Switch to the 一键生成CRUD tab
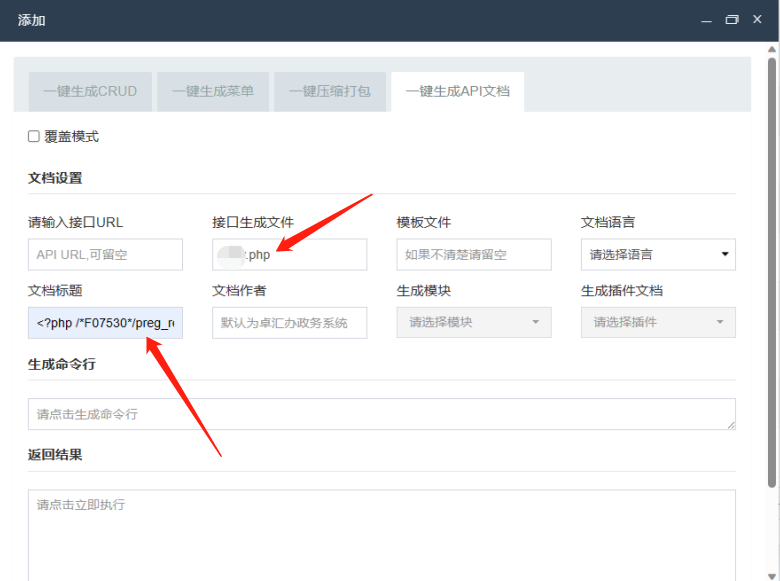Screen dimensions: 780x581 click(90, 92)
